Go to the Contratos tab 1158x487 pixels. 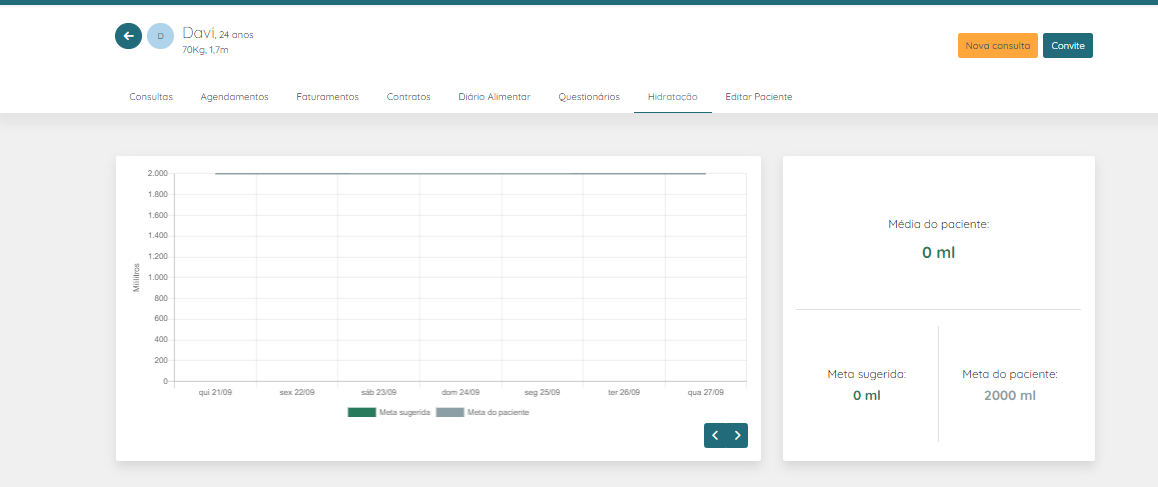408,97
